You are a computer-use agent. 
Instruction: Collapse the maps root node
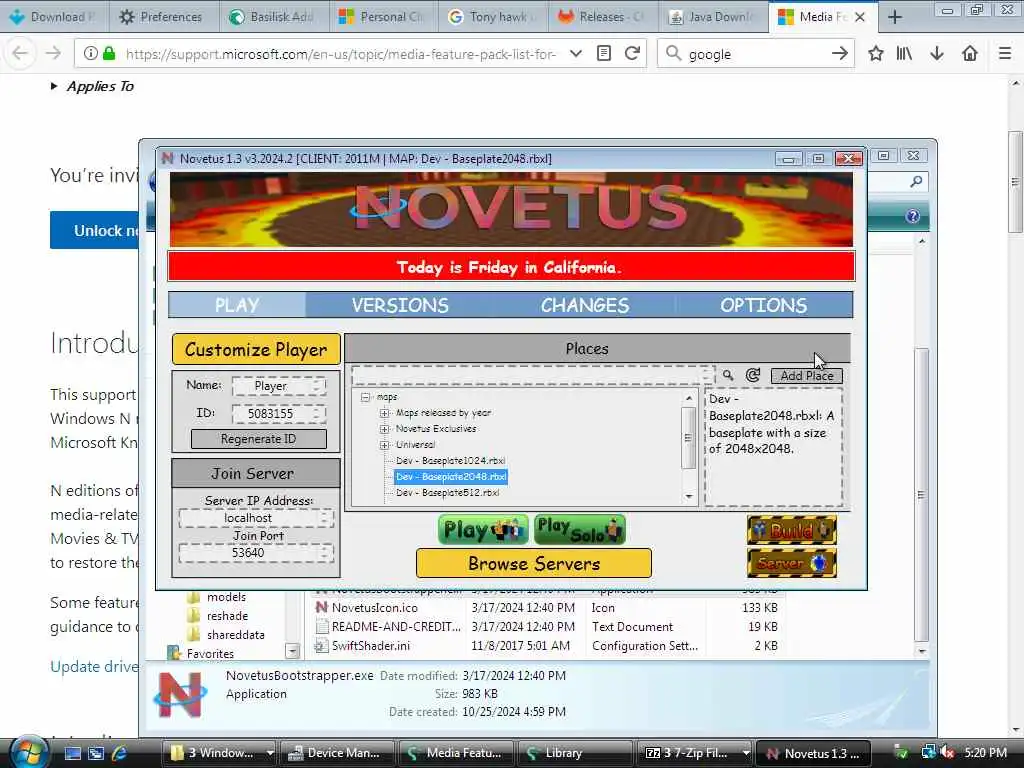[x=366, y=397]
